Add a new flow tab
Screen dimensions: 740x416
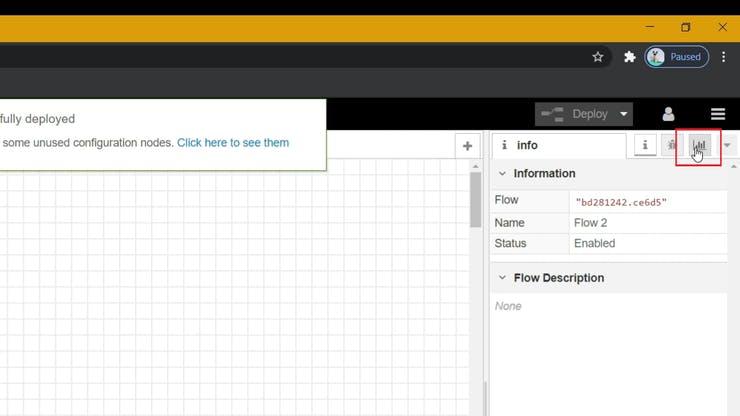coord(467,146)
